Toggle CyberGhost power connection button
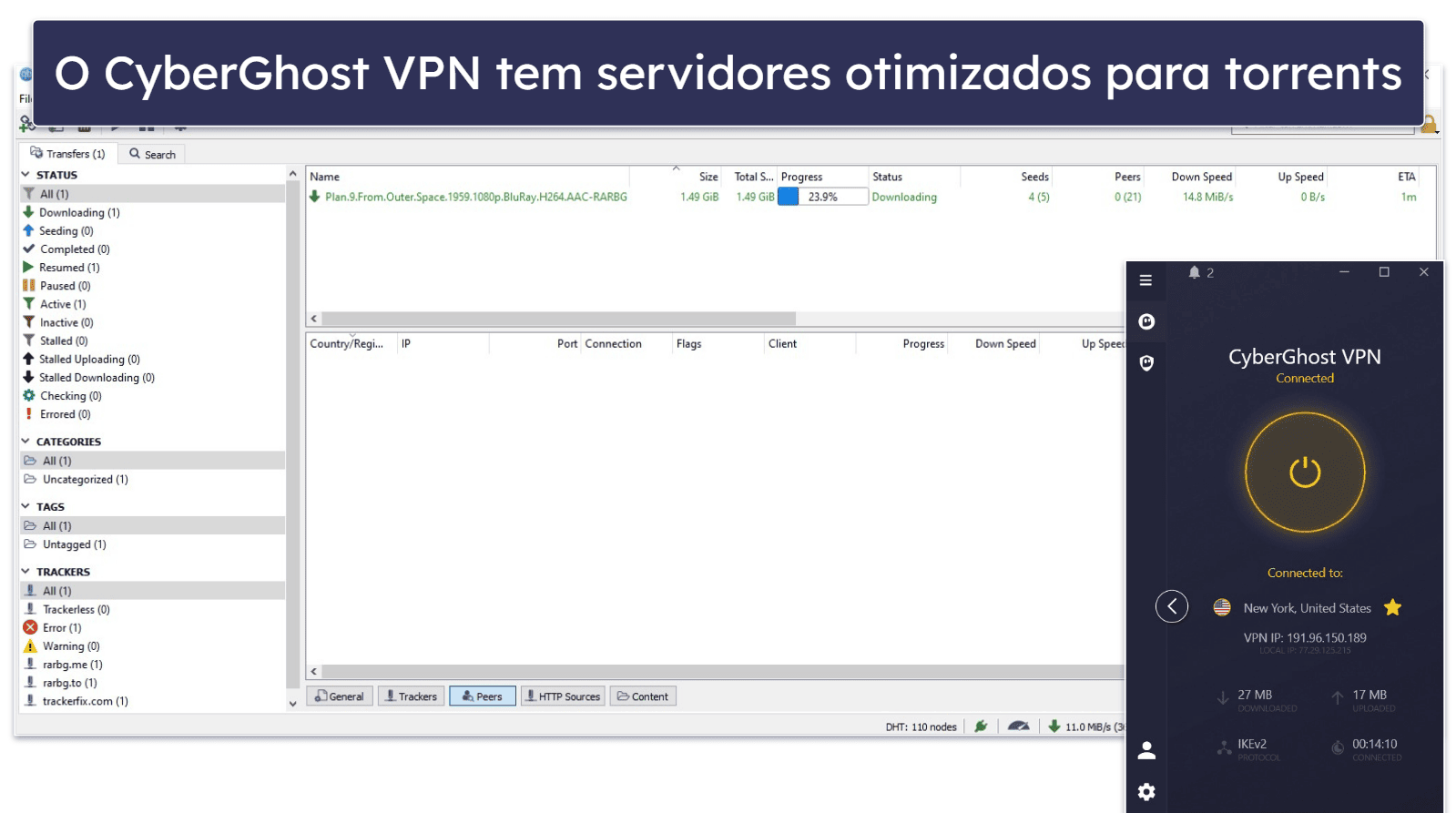 (x=1304, y=473)
